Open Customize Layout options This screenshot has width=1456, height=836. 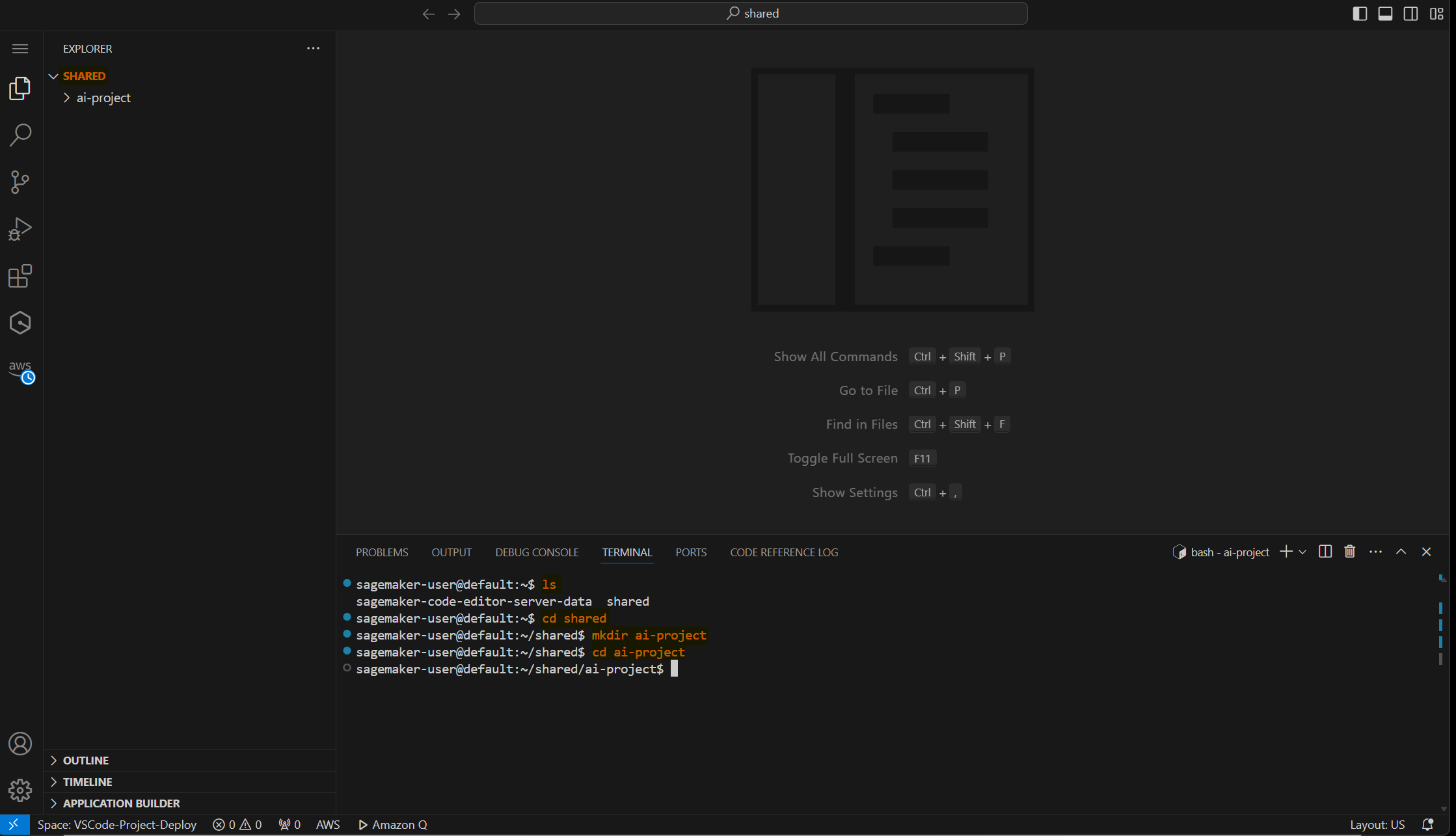[1436, 14]
